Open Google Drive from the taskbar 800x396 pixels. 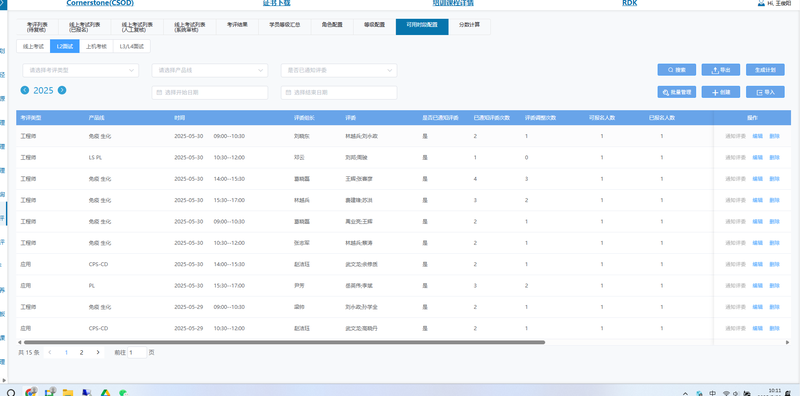(105, 392)
